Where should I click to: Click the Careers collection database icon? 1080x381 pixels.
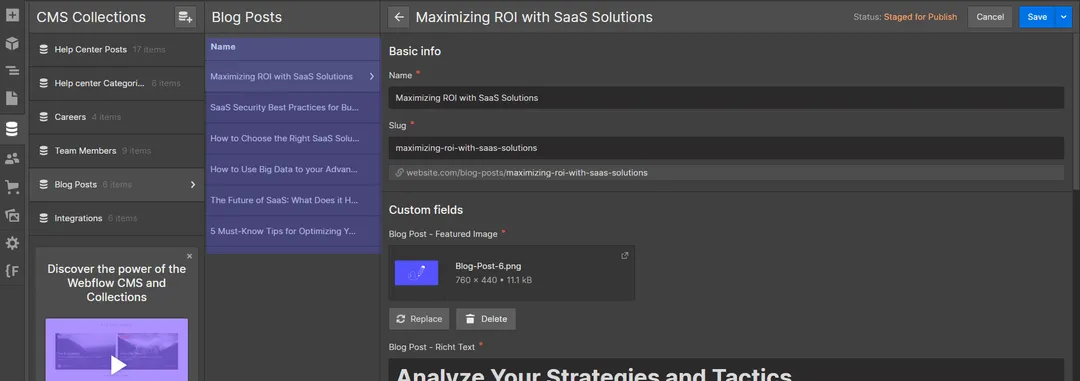pos(43,117)
